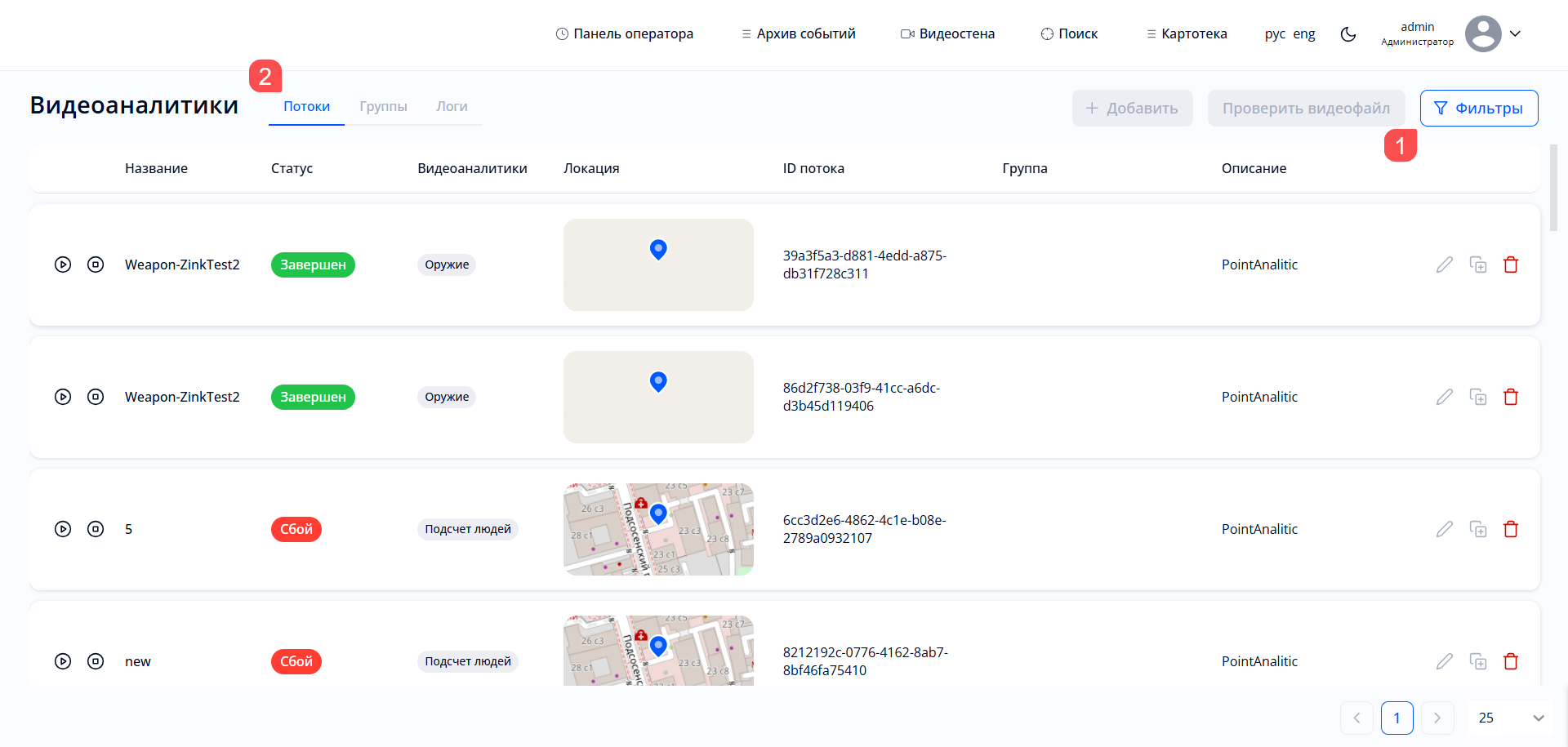Stop the stream named new

[96, 661]
